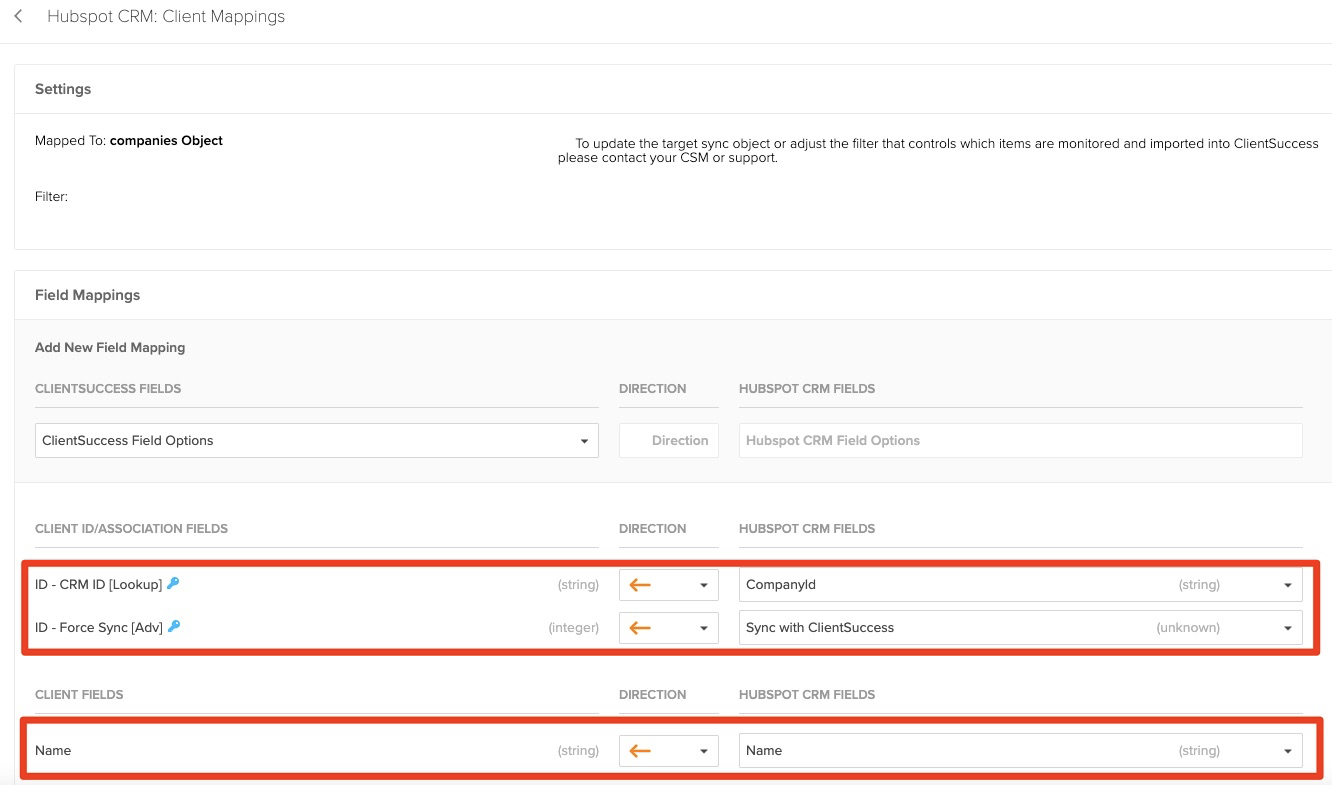Click the Name client field label
1332x785 pixels.
[x=53, y=750]
